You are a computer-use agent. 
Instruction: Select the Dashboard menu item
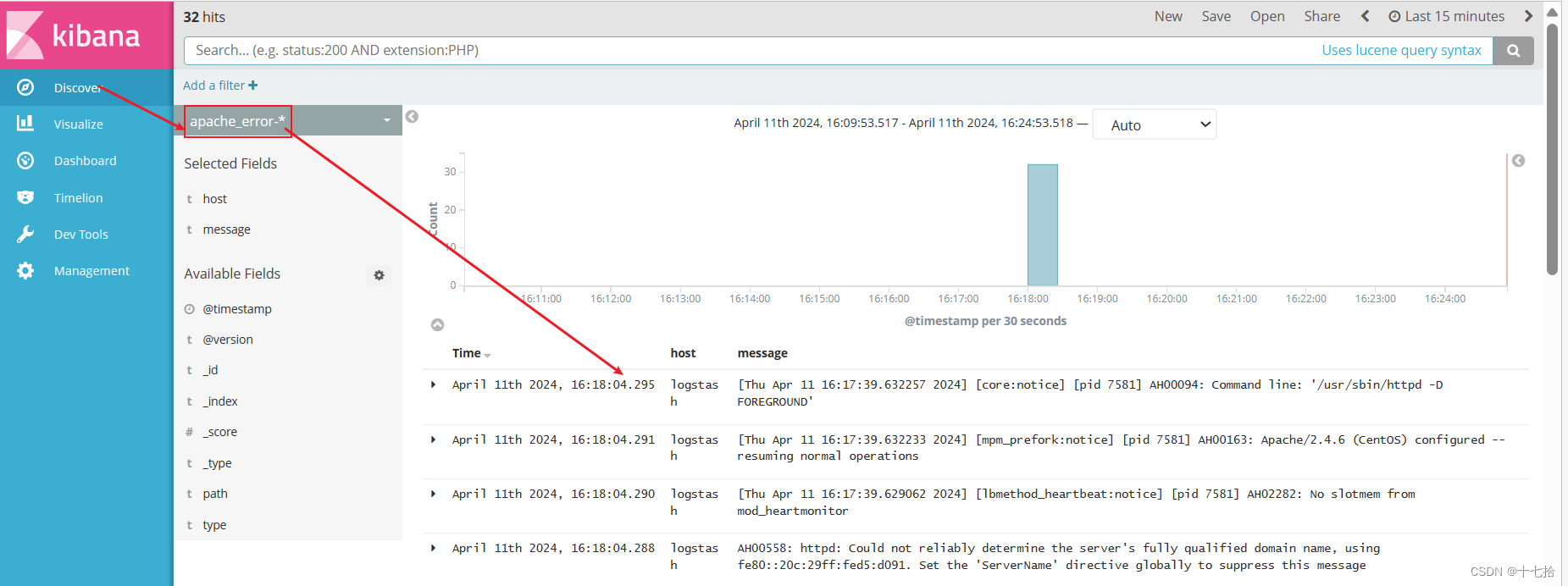tap(86, 160)
